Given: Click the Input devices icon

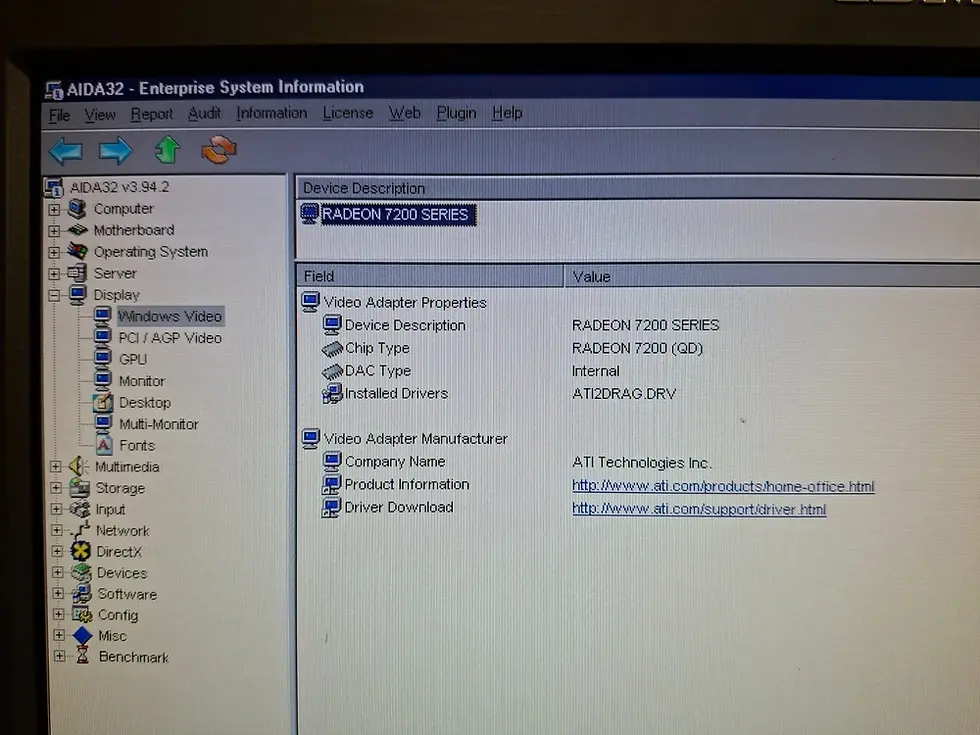Looking at the screenshot, I should (79, 509).
